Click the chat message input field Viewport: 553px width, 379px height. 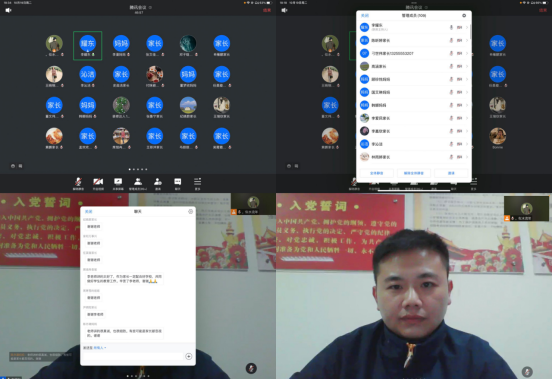(x=133, y=356)
